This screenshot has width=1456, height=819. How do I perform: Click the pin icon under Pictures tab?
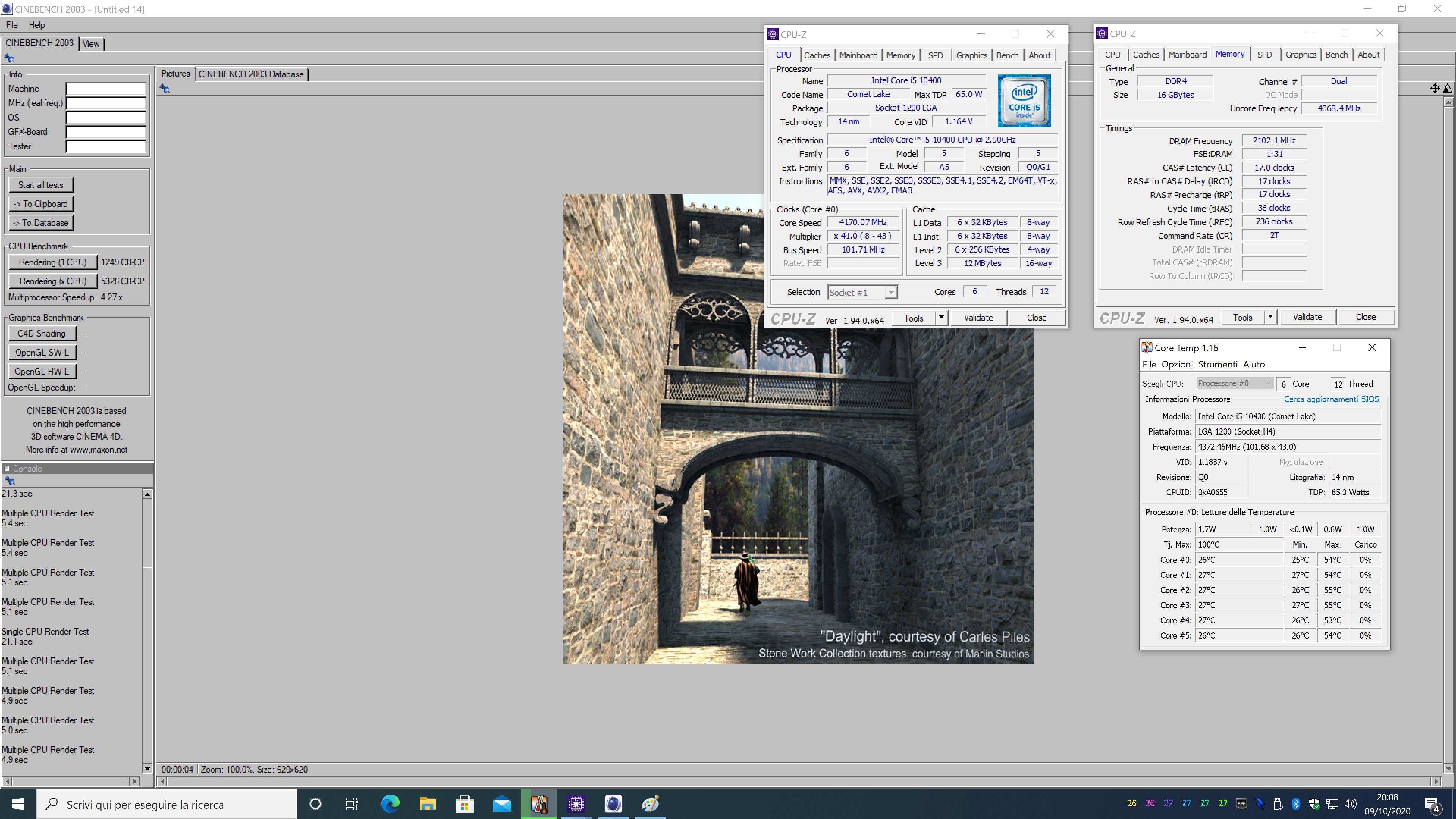click(x=165, y=88)
